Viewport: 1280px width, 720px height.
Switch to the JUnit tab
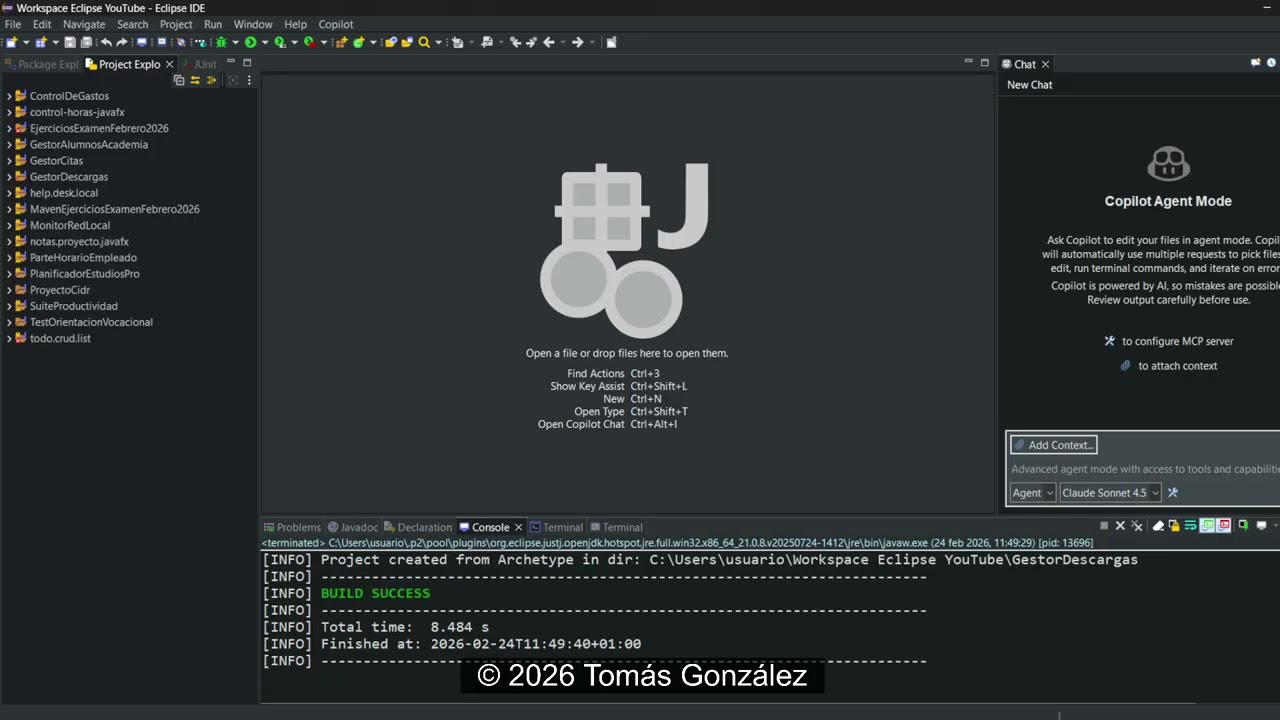click(199, 64)
